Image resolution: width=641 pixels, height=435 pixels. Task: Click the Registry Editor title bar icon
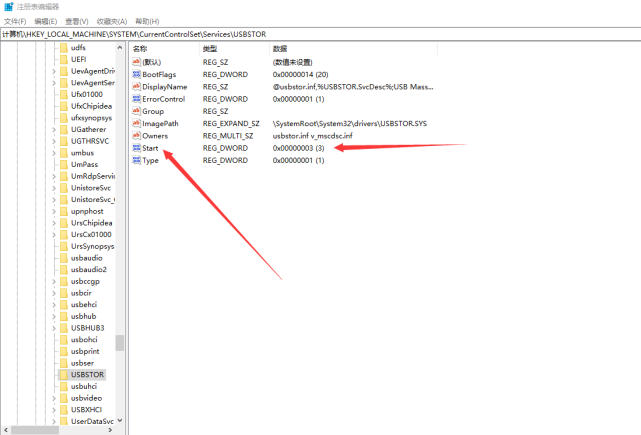coord(8,6)
